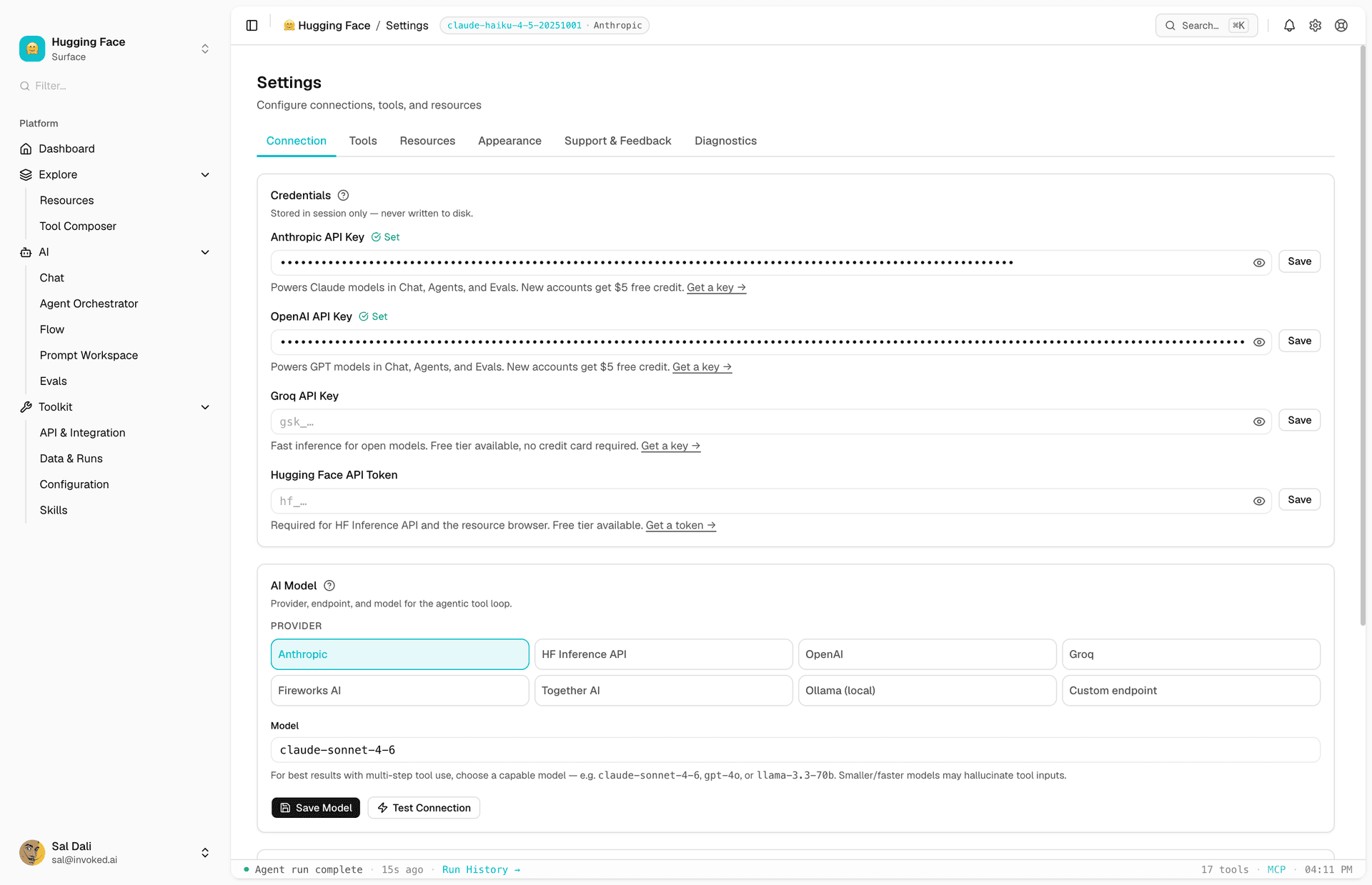Open the Appearance tab

coord(509,141)
